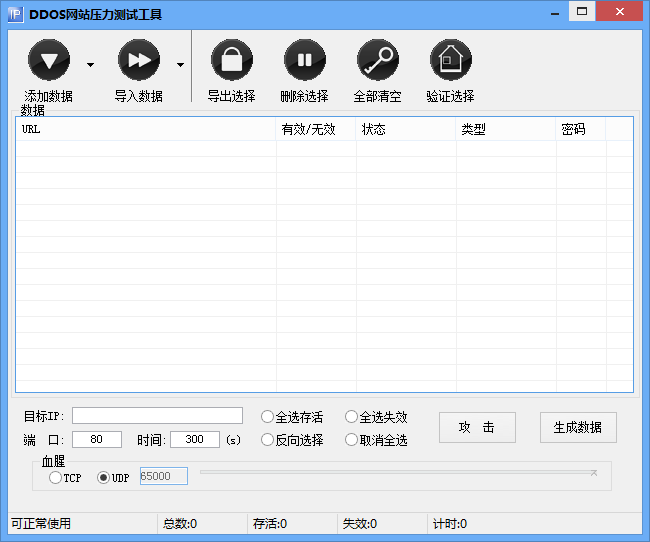Click the 计时:0 status entry
Viewport: 650px width, 542px height.
[x=450, y=524]
